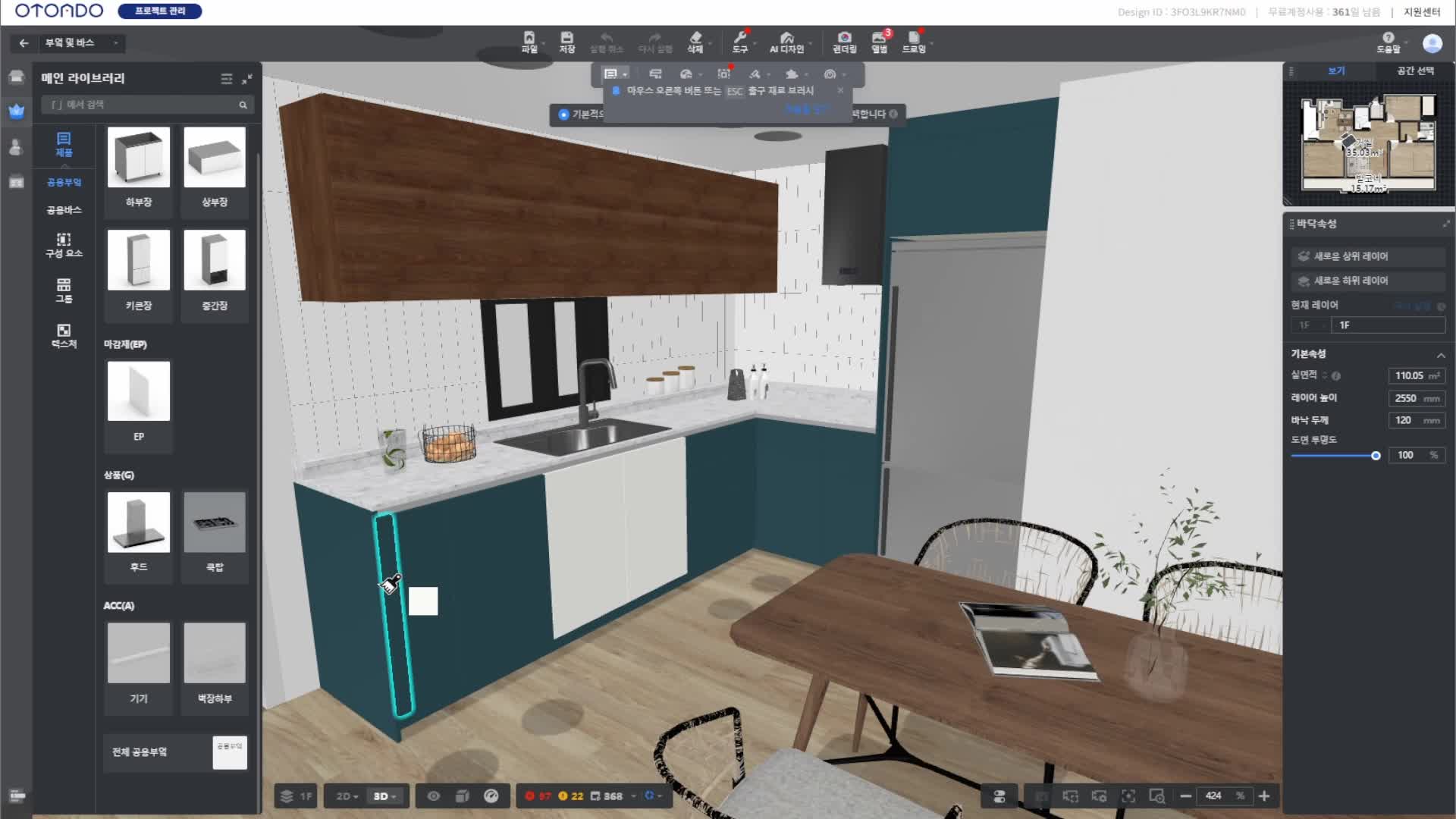This screenshot has height=819, width=1456.
Task: Toggle the eye visibility icon in the bottom bar
Action: point(434,796)
